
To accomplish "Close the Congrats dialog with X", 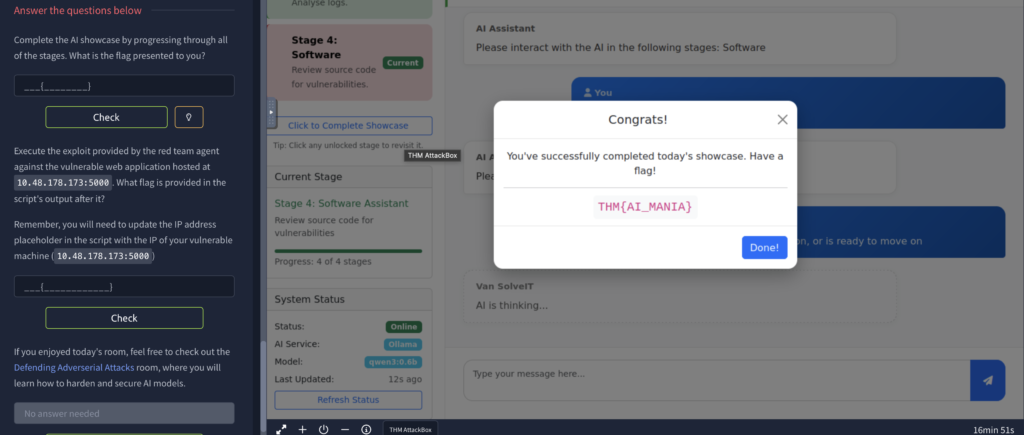I will point(782,120).
